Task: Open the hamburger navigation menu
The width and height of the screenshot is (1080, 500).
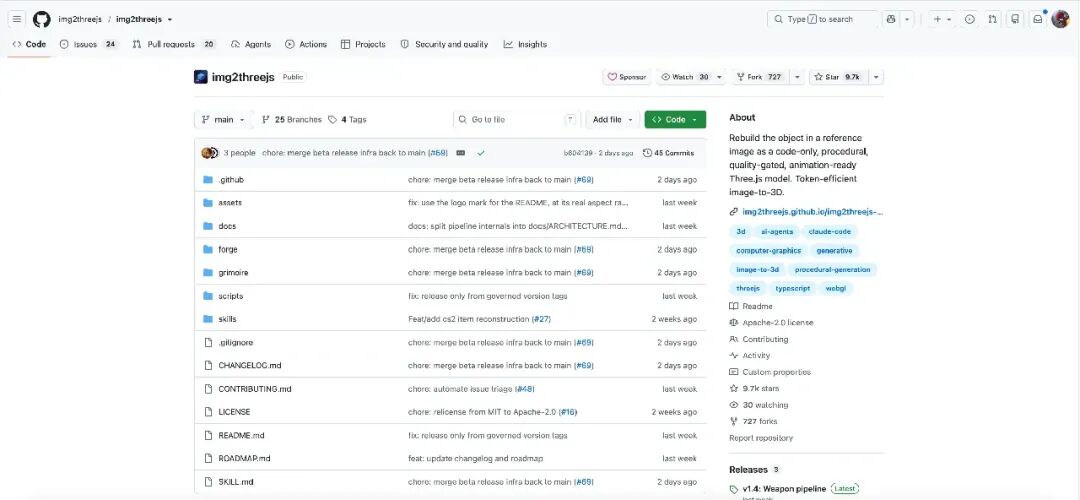Action: click(x=17, y=19)
